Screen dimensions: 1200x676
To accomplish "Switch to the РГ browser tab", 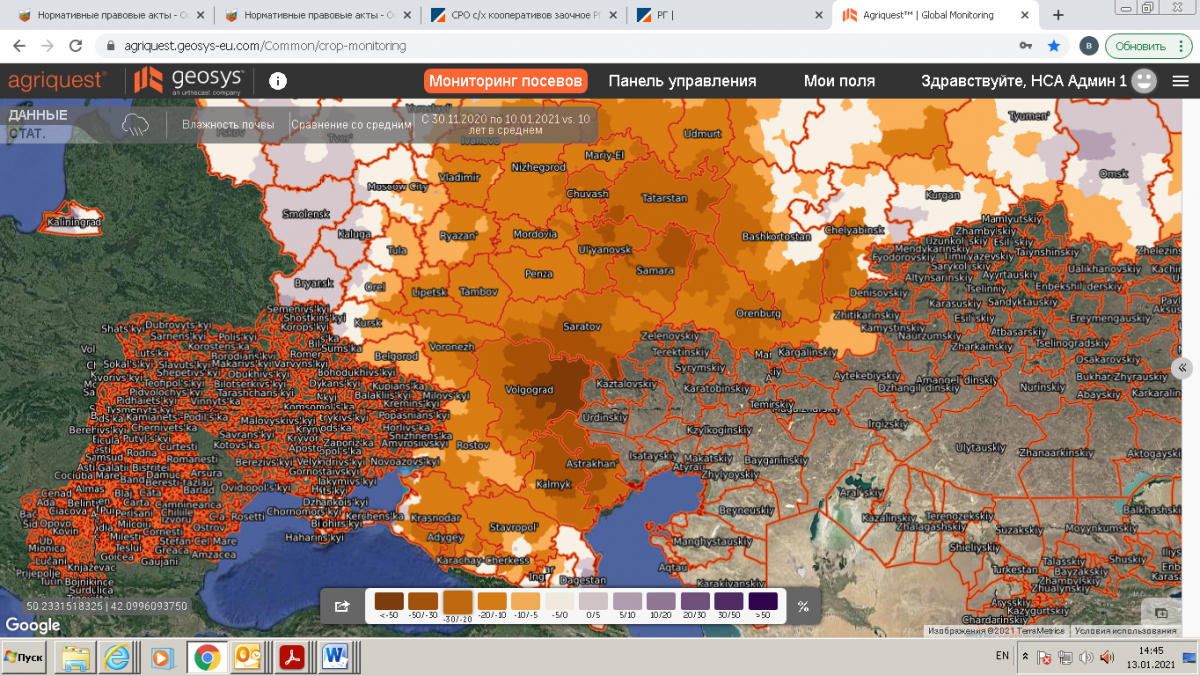I will tap(728, 15).
